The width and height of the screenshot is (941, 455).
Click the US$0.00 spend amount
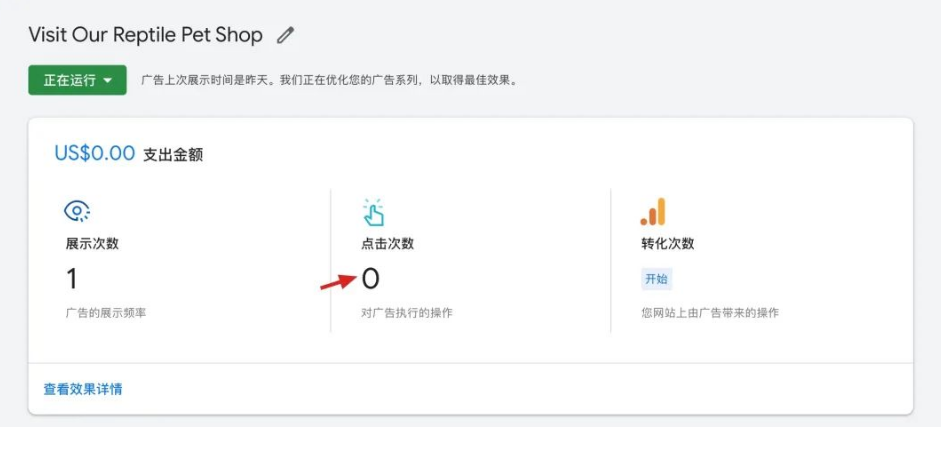pos(94,154)
